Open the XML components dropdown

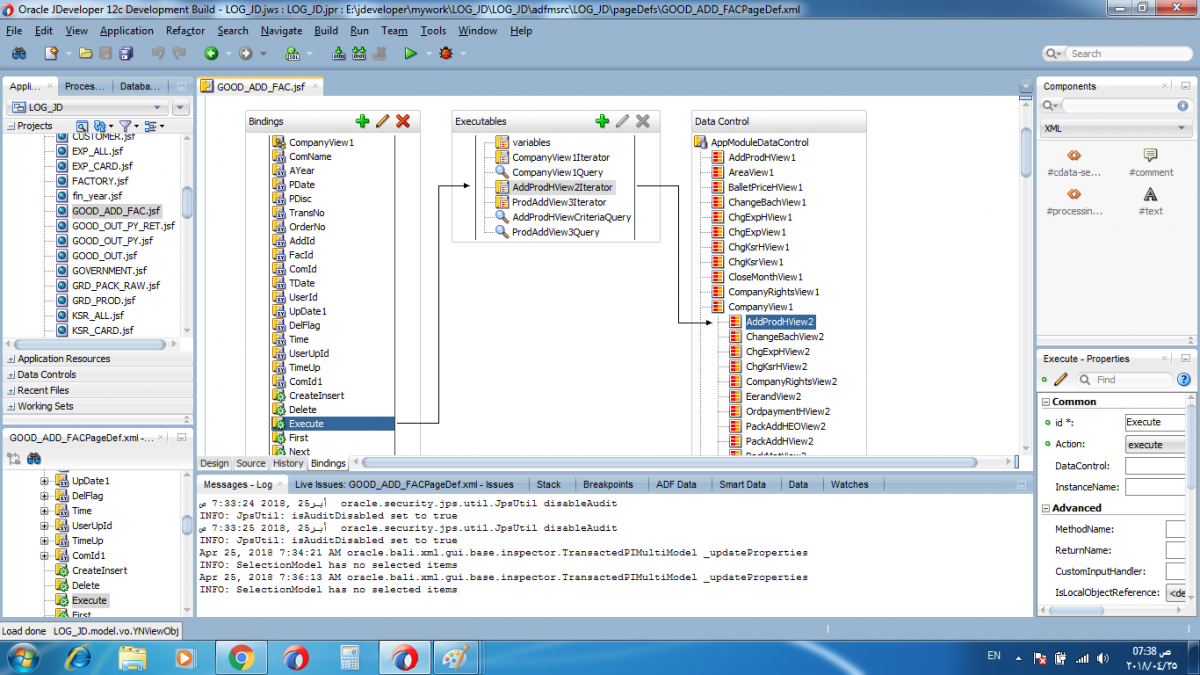point(1182,129)
